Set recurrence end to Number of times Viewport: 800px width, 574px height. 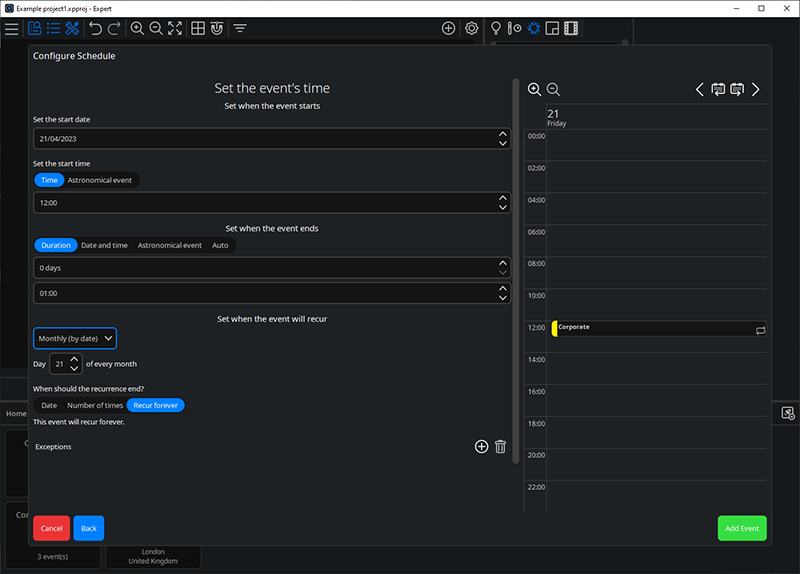95,405
